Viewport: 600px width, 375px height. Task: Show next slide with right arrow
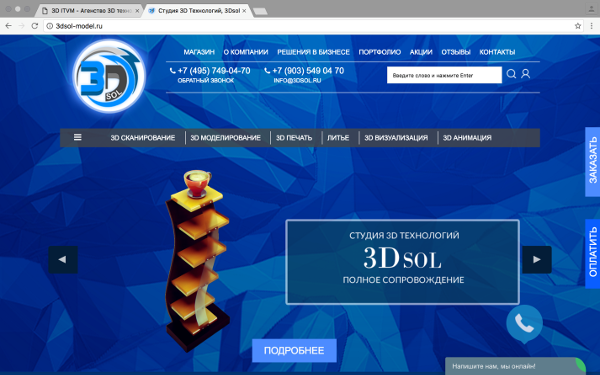[537, 260]
